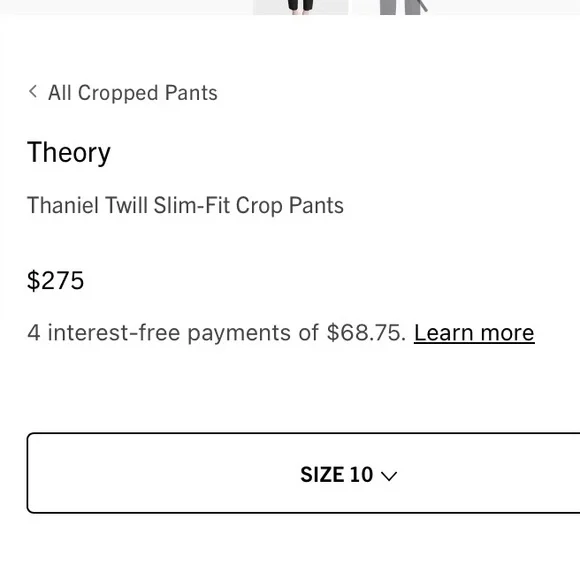Click the back chevron beside All Cropped Pants
This screenshot has width=580, height=580.
[33, 91]
